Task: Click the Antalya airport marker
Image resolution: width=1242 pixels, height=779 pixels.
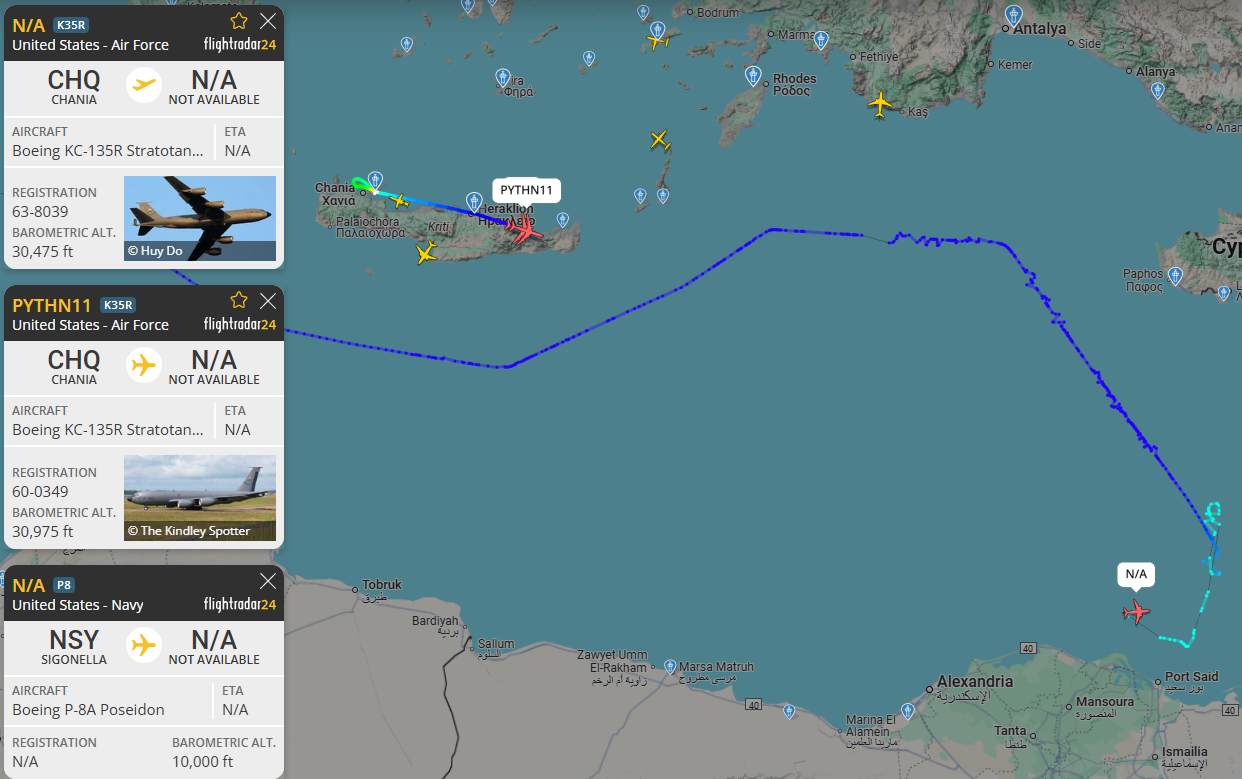Action: pos(1013,16)
